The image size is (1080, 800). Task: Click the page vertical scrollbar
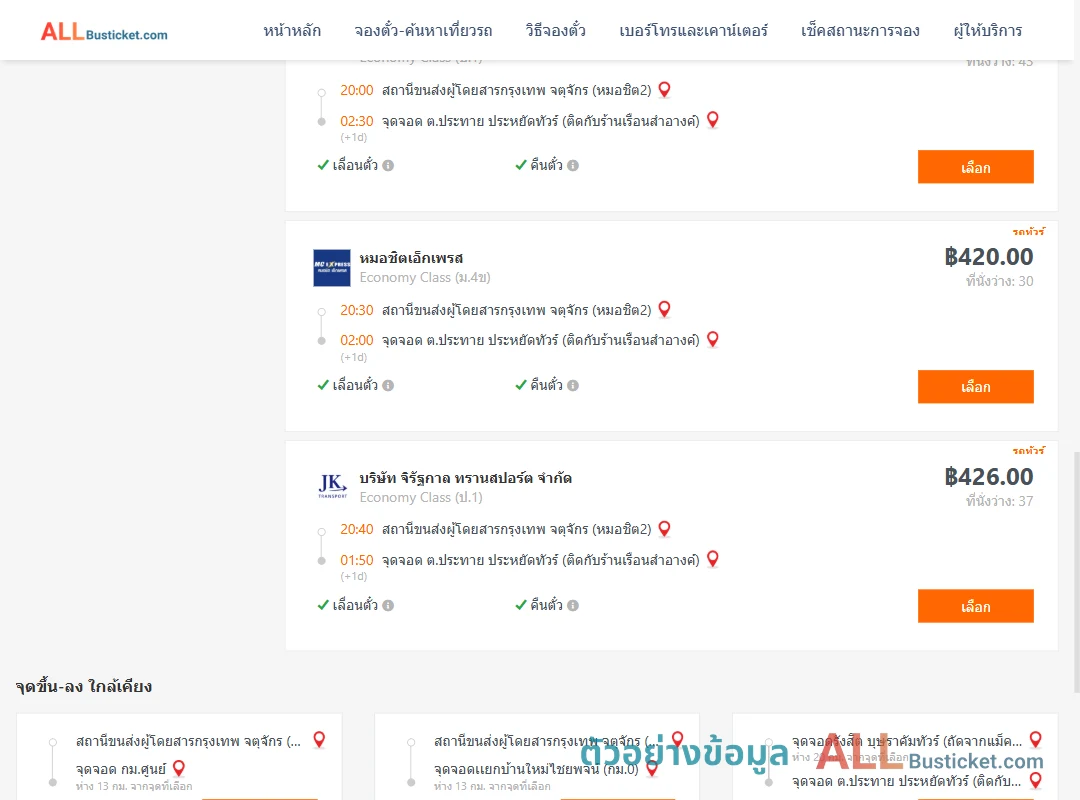pos(1076,572)
